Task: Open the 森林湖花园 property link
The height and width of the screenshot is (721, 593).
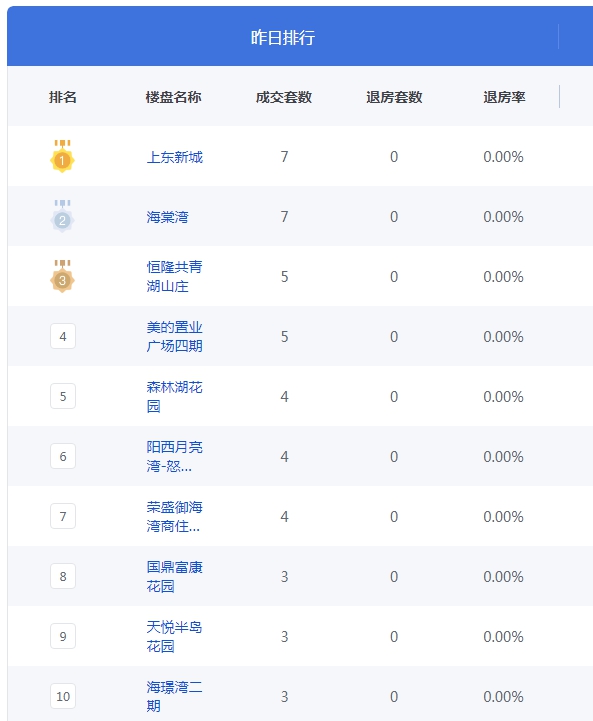Action: tap(175, 396)
